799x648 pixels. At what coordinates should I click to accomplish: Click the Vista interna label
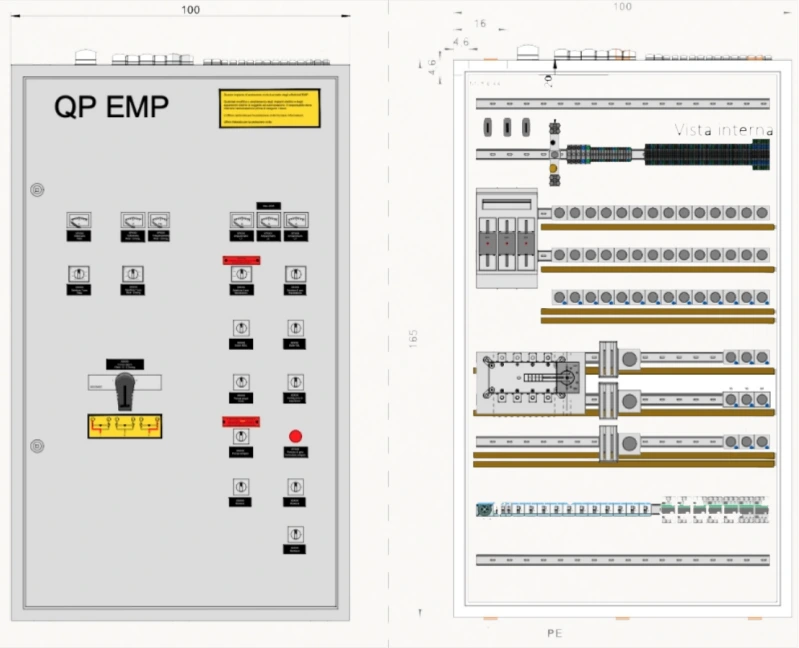pos(724,130)
